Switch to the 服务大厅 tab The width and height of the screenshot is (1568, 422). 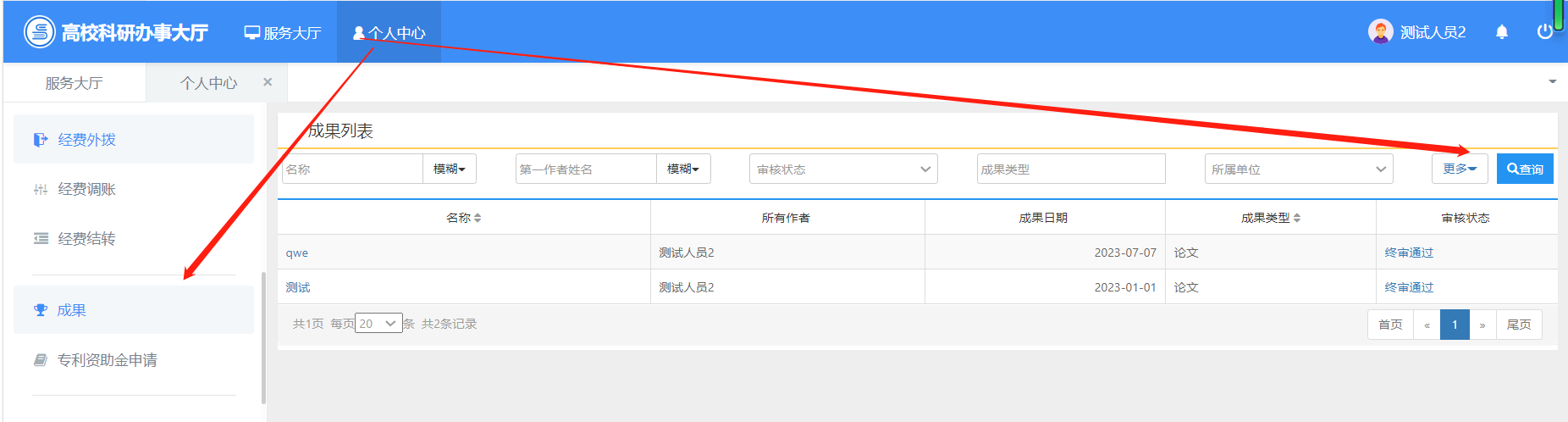74,83
